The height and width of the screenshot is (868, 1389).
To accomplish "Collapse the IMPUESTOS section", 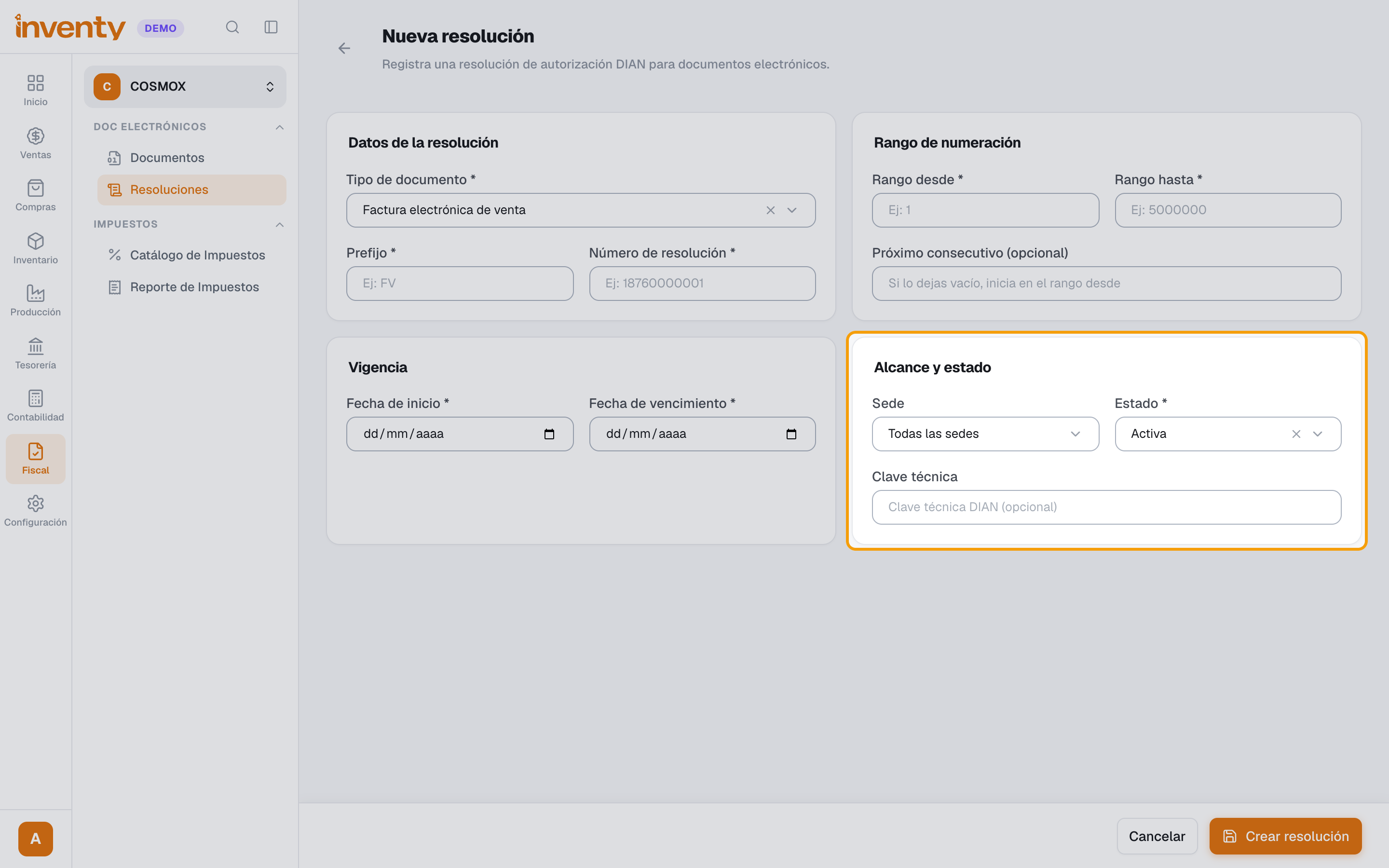I will pyautogui.click(x=280, y=224).
